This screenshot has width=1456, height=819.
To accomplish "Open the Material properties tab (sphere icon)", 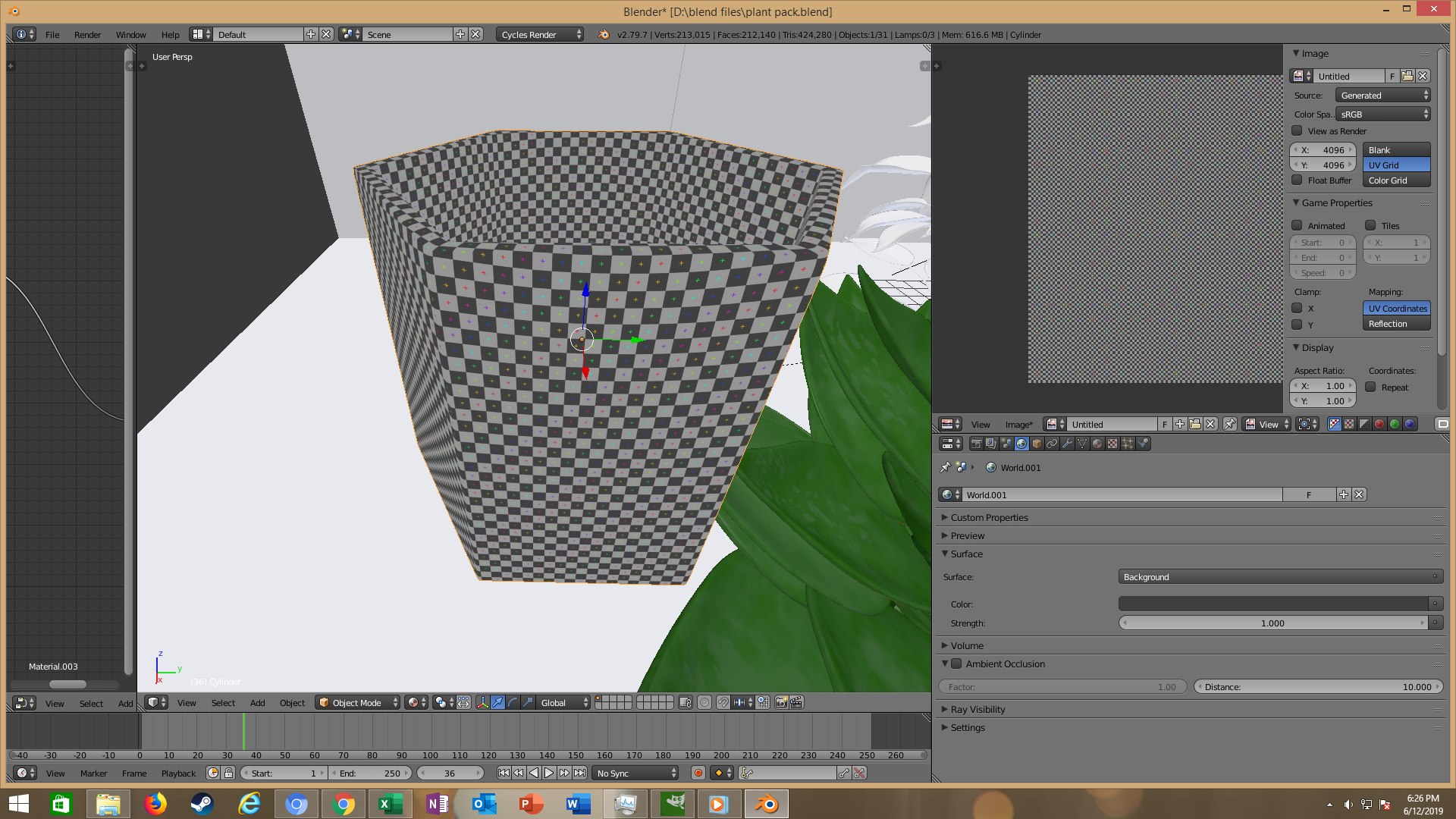I will 1097,444.
